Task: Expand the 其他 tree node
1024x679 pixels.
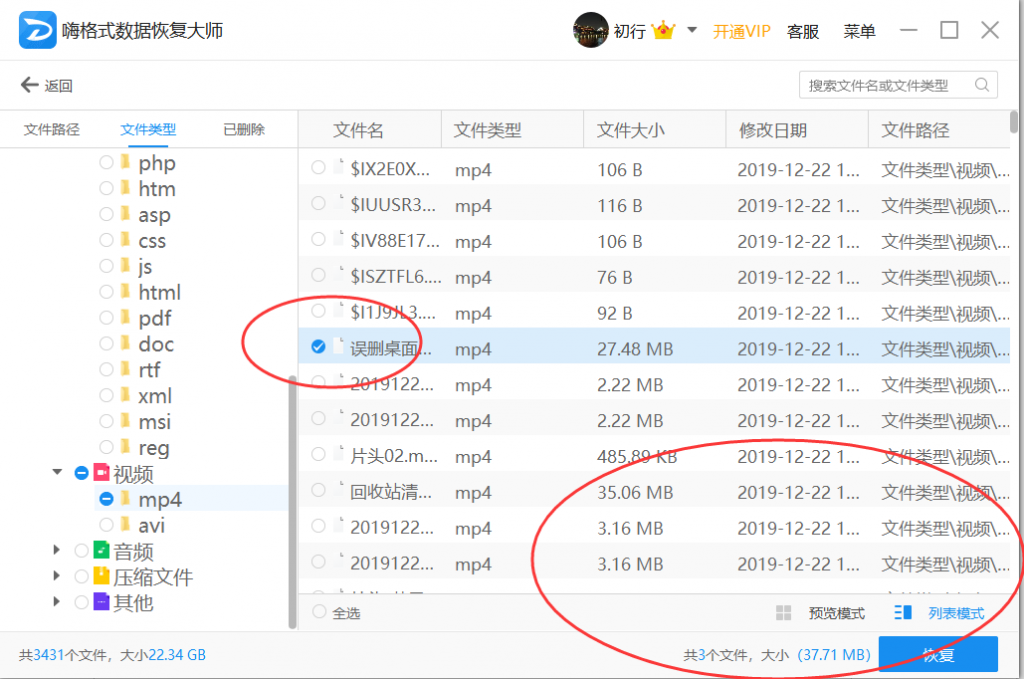Action: click(57, 601)
